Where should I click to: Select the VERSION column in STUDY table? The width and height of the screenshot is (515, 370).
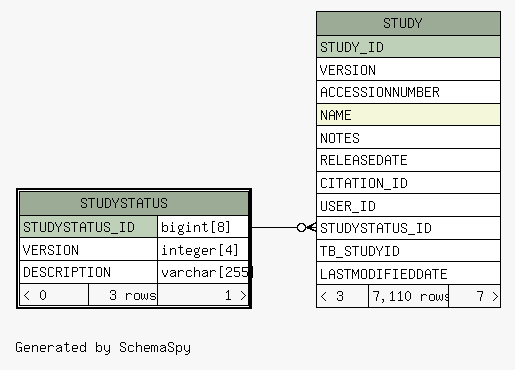point(408,70)
